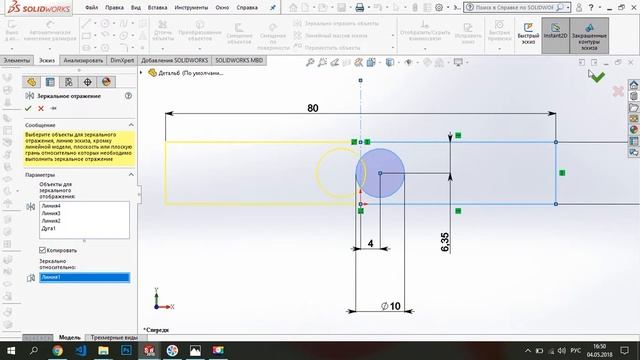Open File Explorer folder icon in task pane
640x360 pixels.
tap(633, 107)
